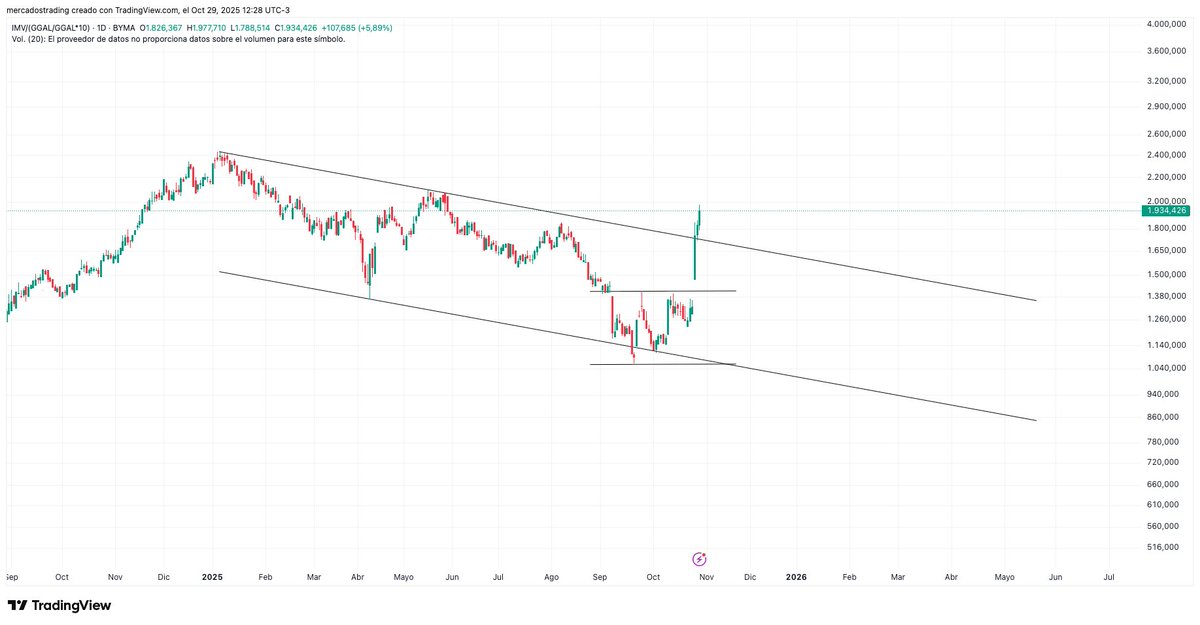Viewport: 1200px width, 625px height.
Task: Click the 2.400,000 price axis label
Action: (x=1167, y=155)
